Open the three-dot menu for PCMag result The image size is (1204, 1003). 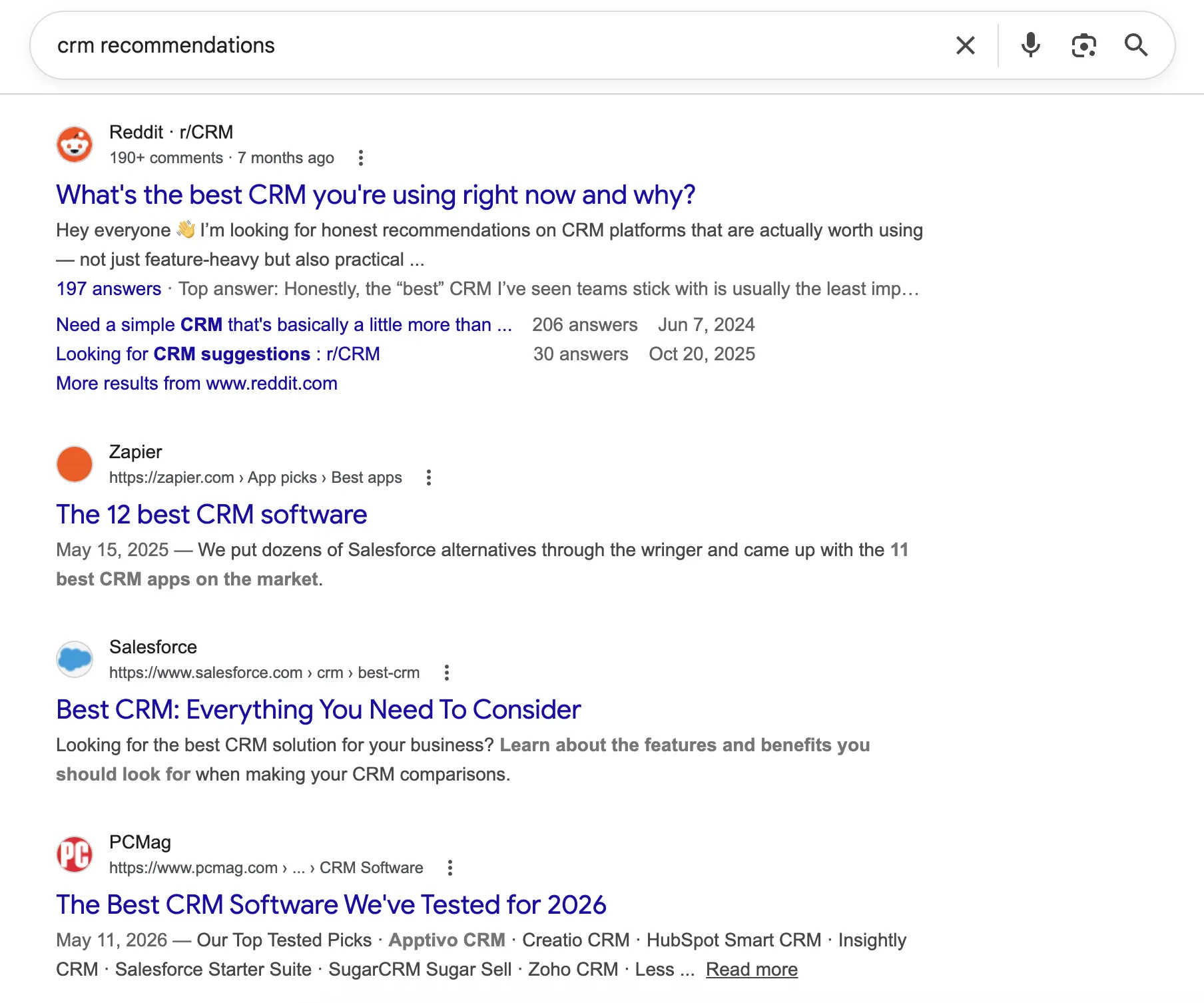point(450,868)
